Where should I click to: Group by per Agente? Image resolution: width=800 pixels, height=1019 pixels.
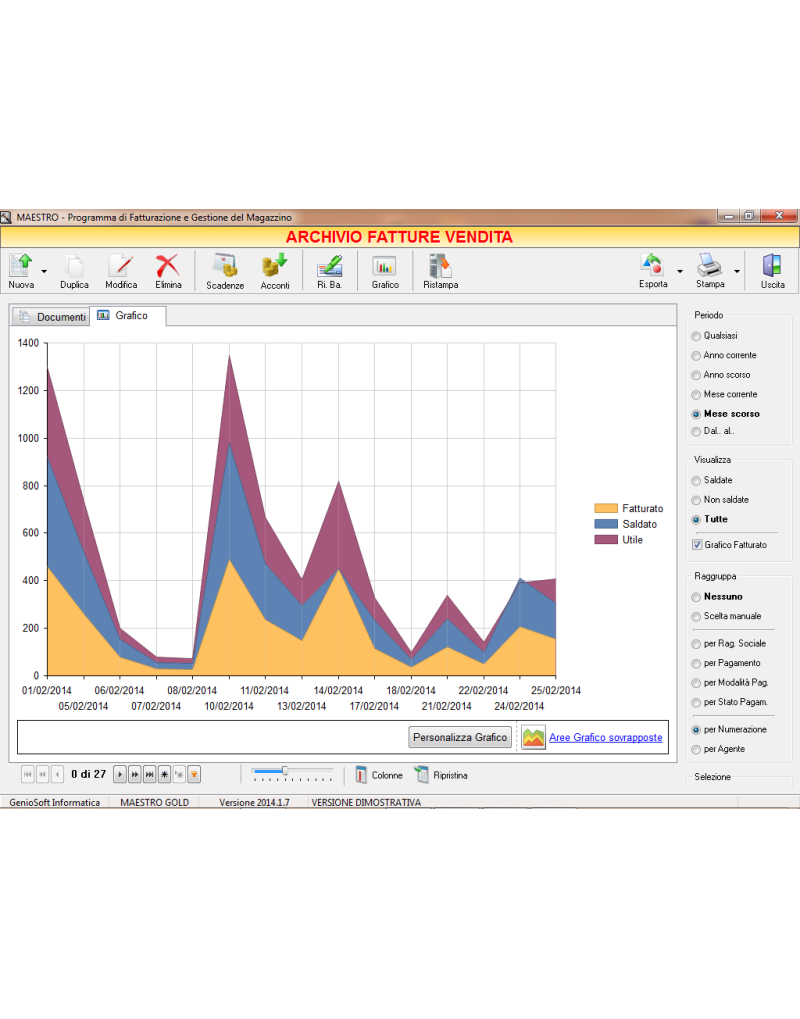(x=696, y=749)
